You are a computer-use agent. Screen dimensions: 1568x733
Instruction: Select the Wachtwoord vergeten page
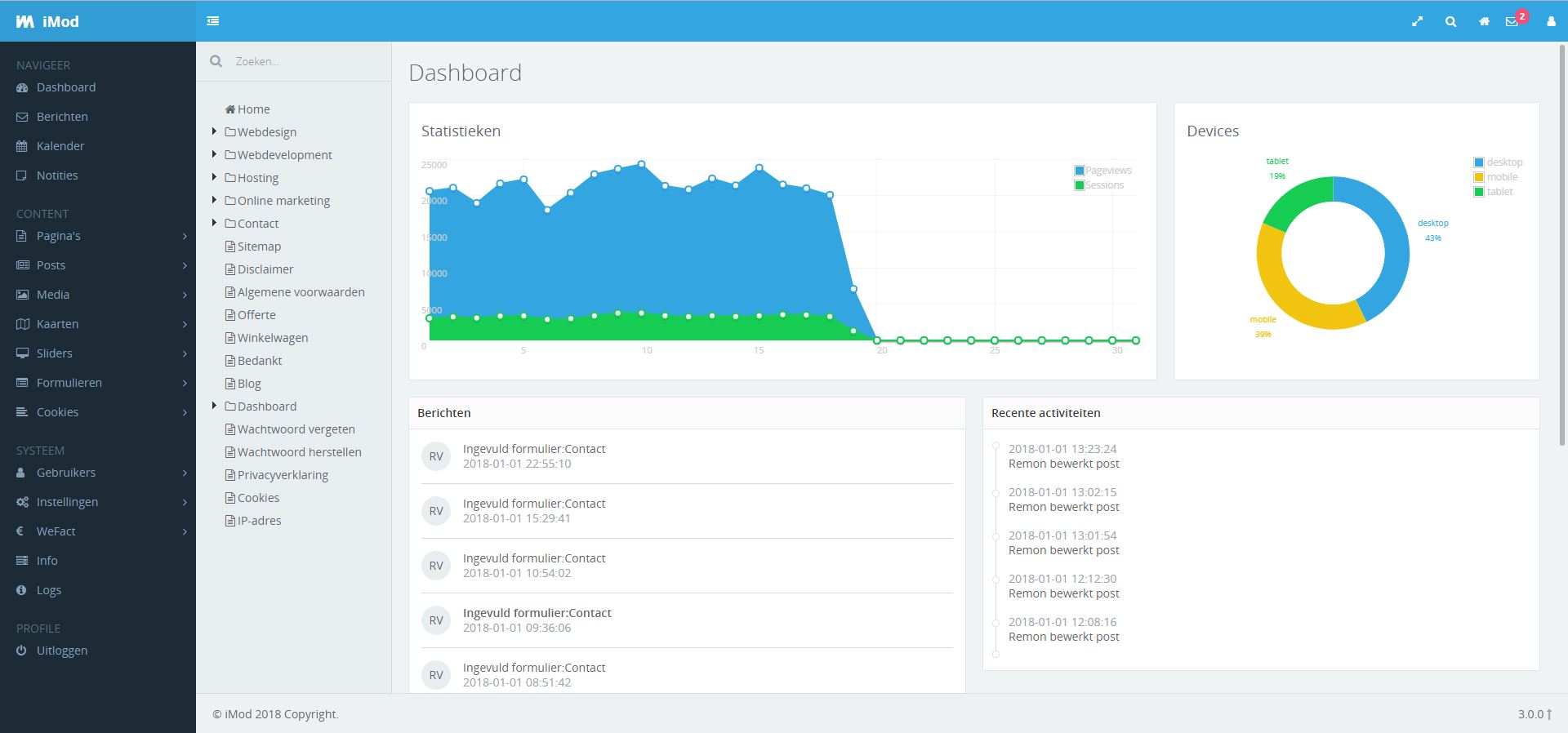(x=290, y=429)
